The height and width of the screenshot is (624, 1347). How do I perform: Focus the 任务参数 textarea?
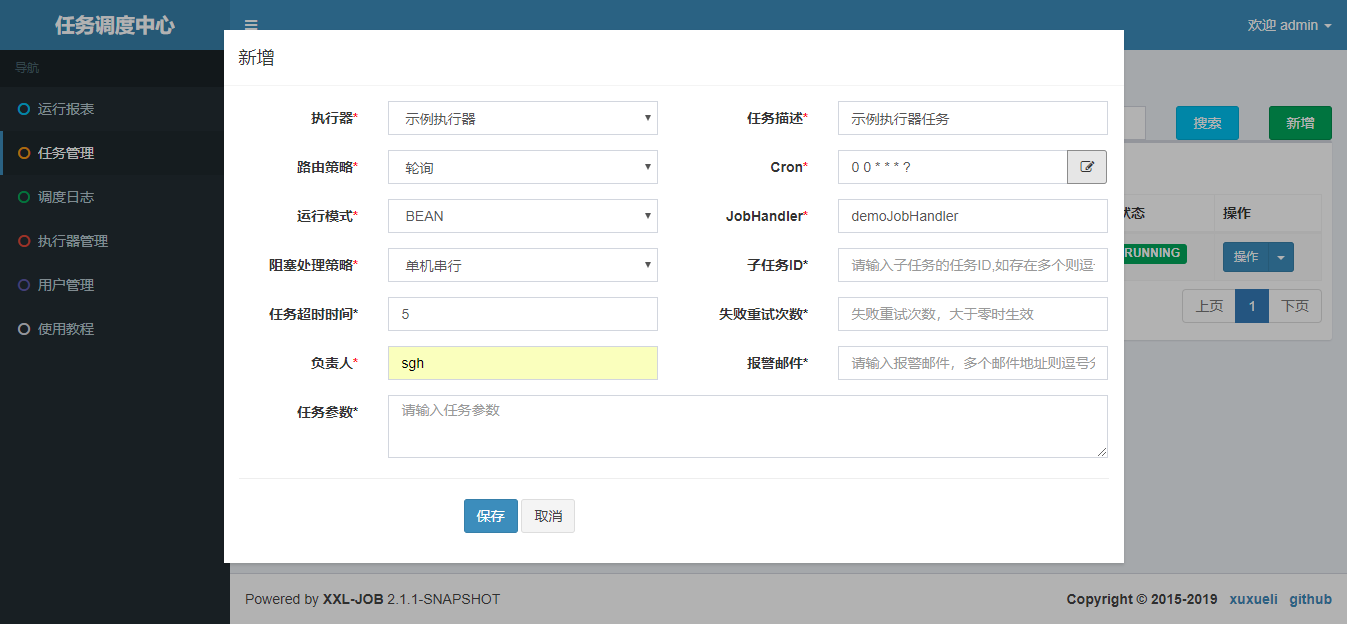click(x=748, y=426)
